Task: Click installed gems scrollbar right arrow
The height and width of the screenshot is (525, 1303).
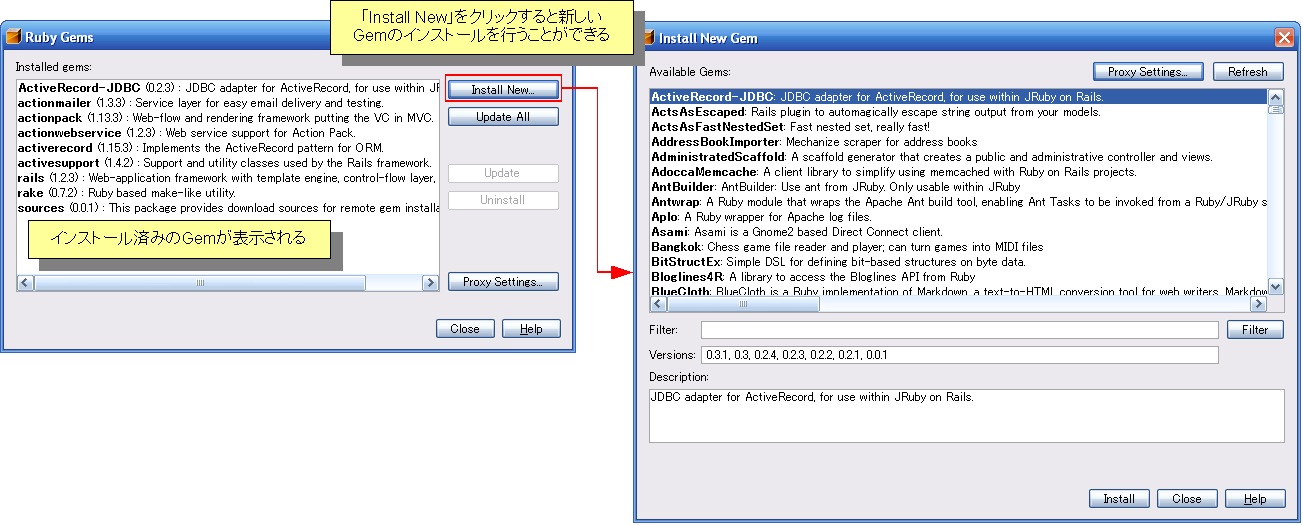Action: coord(431,284)
